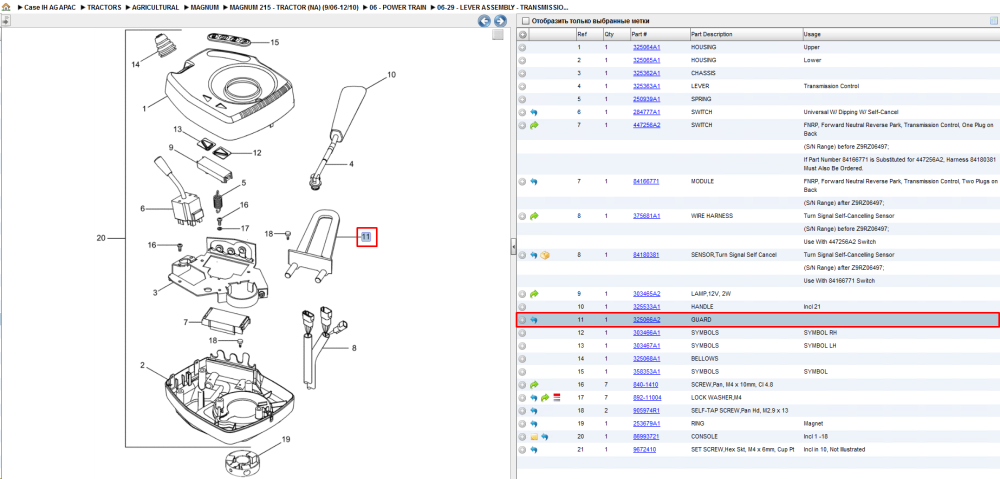Open part number link 250939A1 for SPRING
Screen dimensions: 1000x479
click(646, 99)
